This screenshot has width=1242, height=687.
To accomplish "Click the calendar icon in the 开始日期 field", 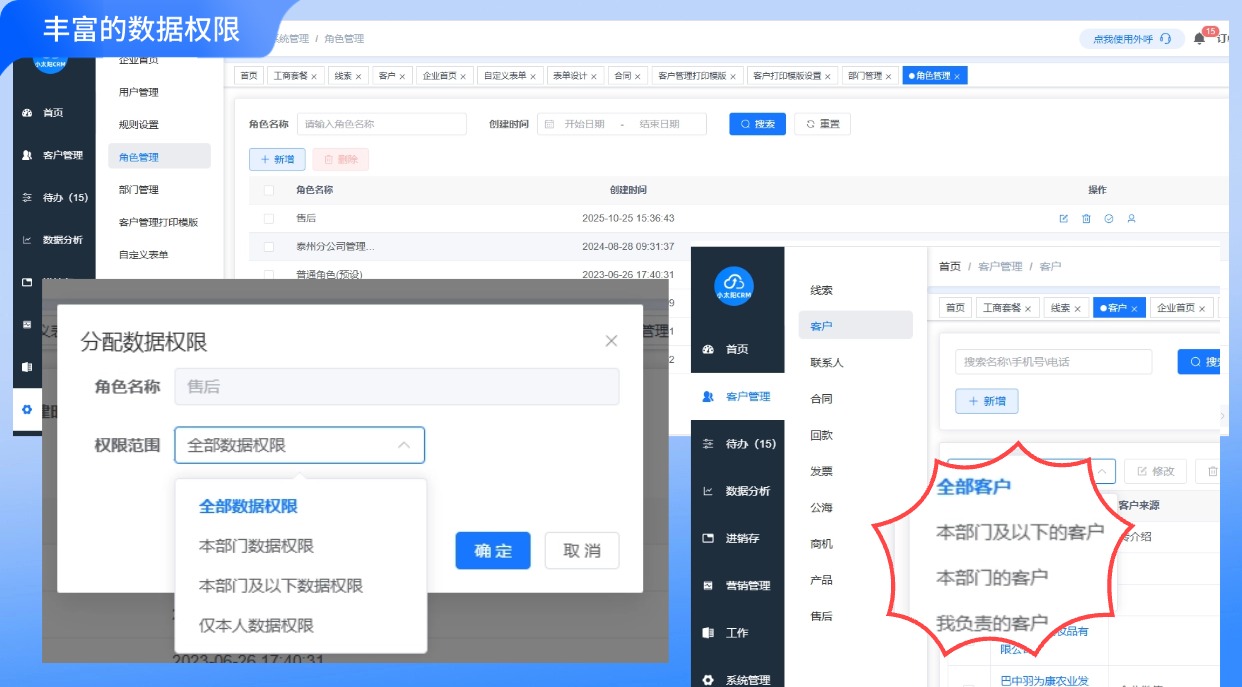I will click(549, 124).
